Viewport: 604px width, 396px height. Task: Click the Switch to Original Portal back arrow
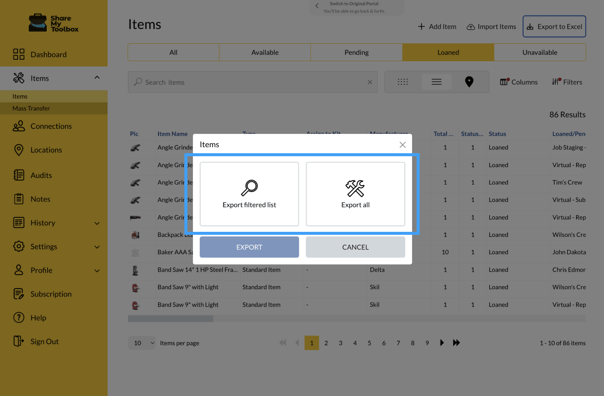point(317,6)
